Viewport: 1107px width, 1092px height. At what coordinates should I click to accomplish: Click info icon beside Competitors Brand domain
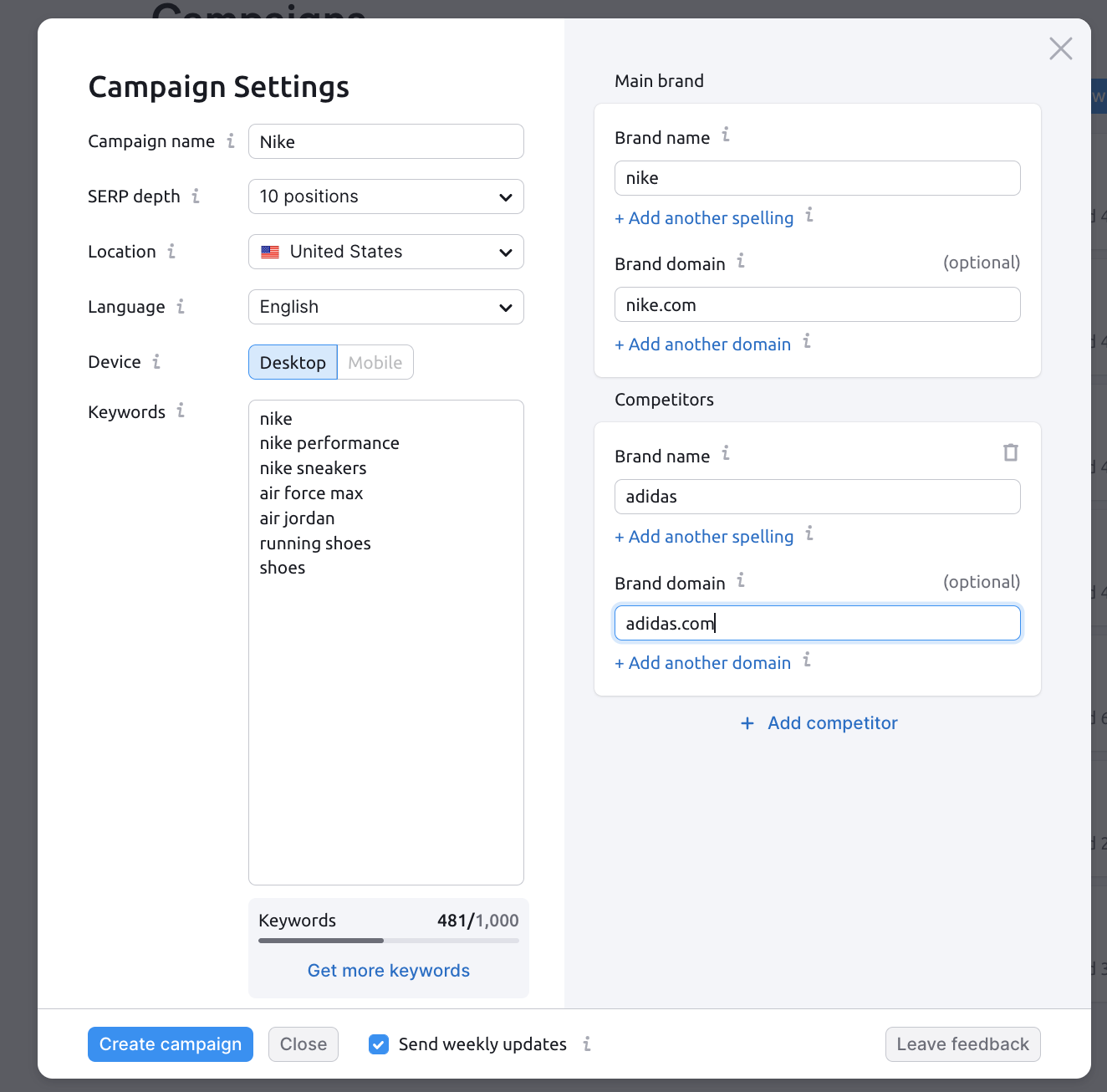741,580
